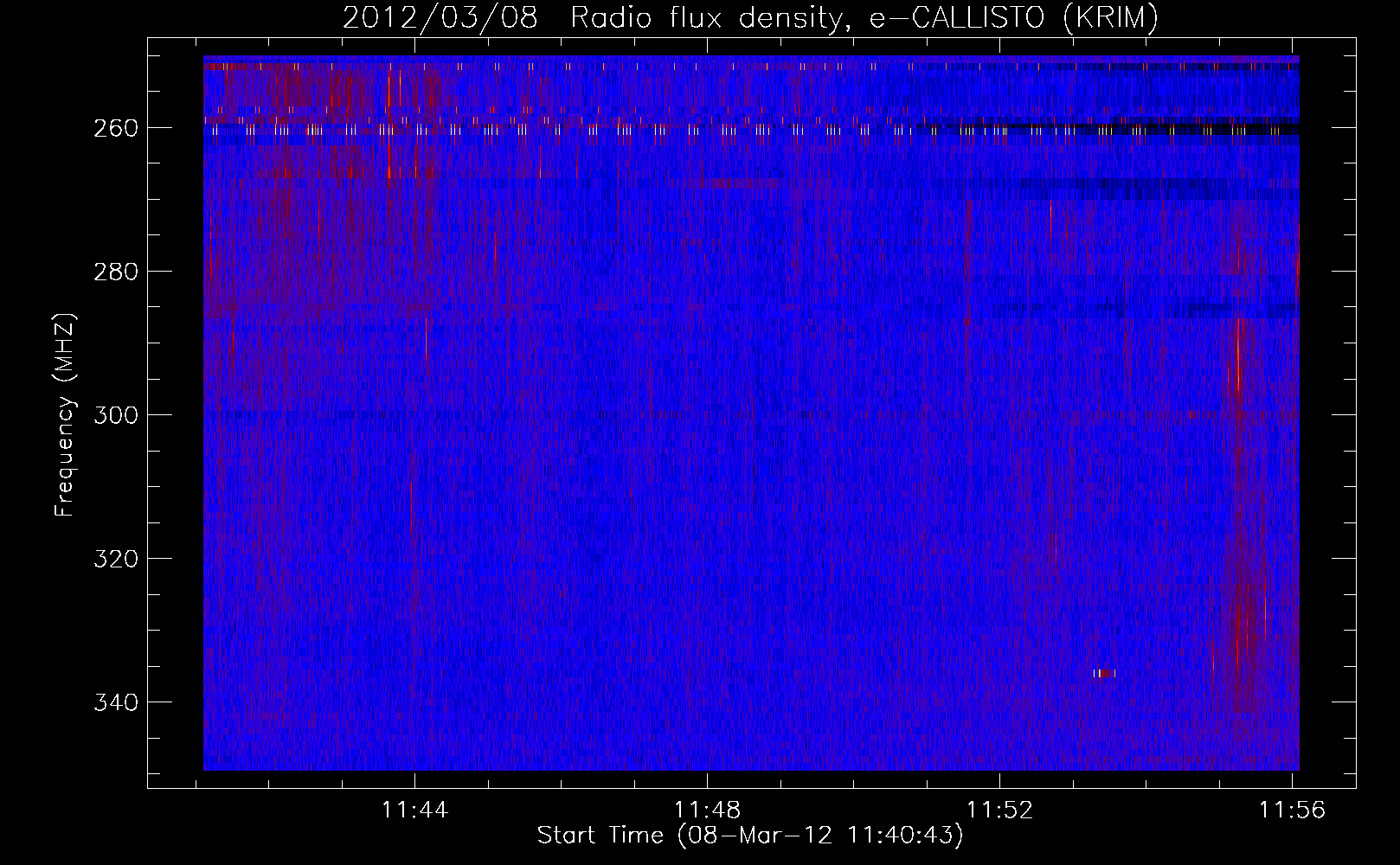Select the 340 frequency tick label
The width and height of the screenshot is (1400, 865).
click(x=116, y=702)
